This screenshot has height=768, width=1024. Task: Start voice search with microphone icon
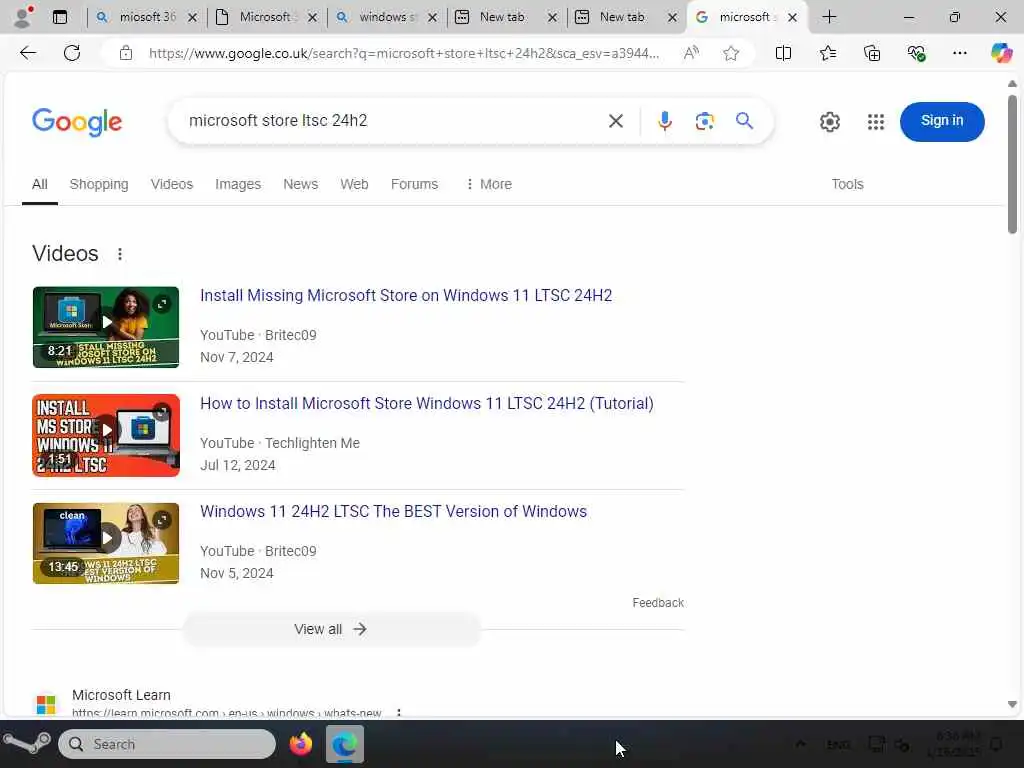[665, 121]
